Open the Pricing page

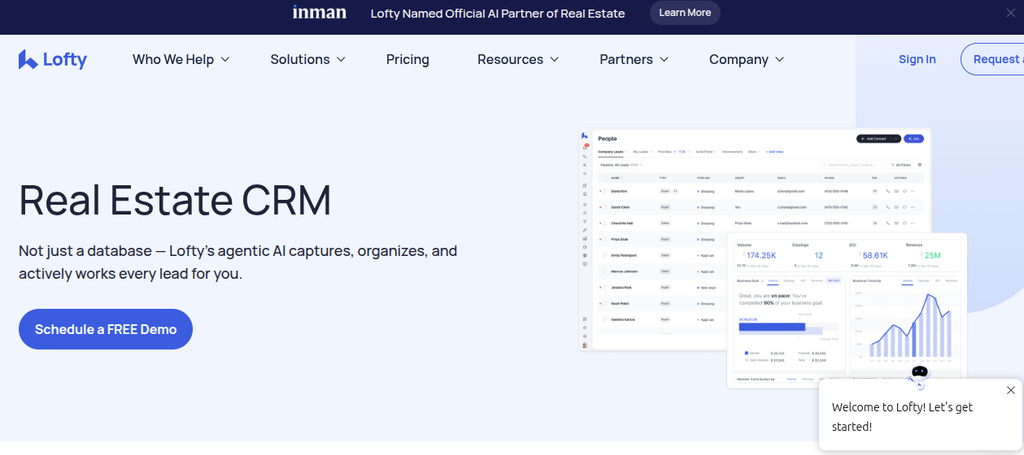tap(408, 59)
